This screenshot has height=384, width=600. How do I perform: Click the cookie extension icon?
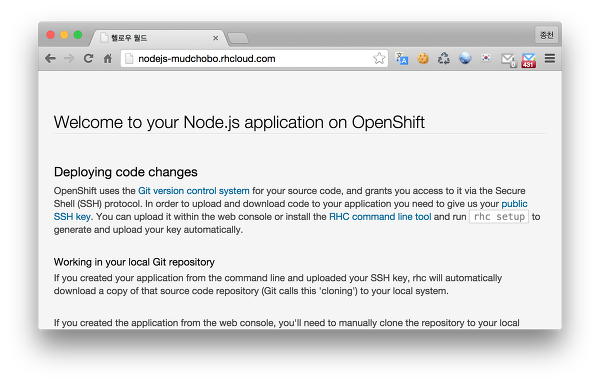point(423,59)
